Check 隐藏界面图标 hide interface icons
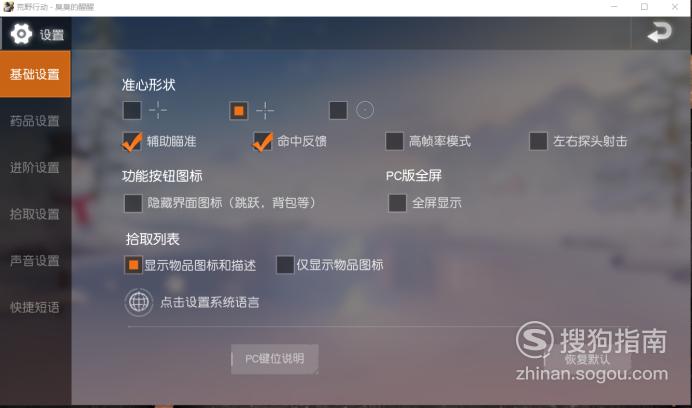The width and height of the screenshot is (692, 408). (133, 204)
